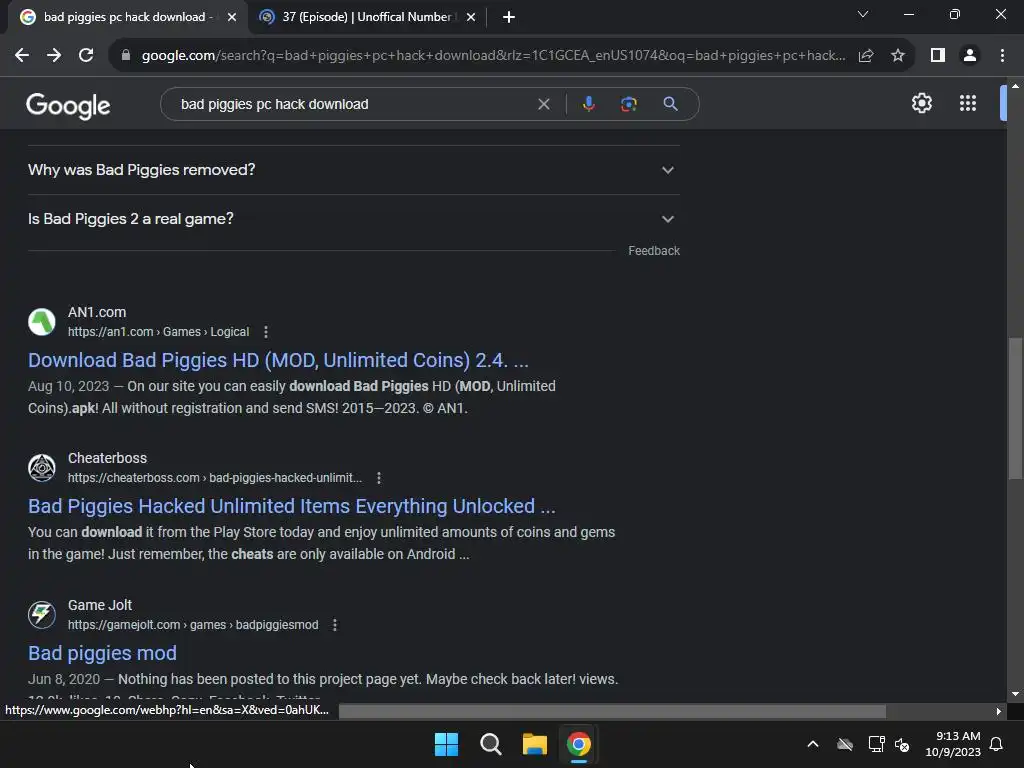
Task: Open the tab search dropdown arrow
Action: pyautogui.click(x=863, y=14)
